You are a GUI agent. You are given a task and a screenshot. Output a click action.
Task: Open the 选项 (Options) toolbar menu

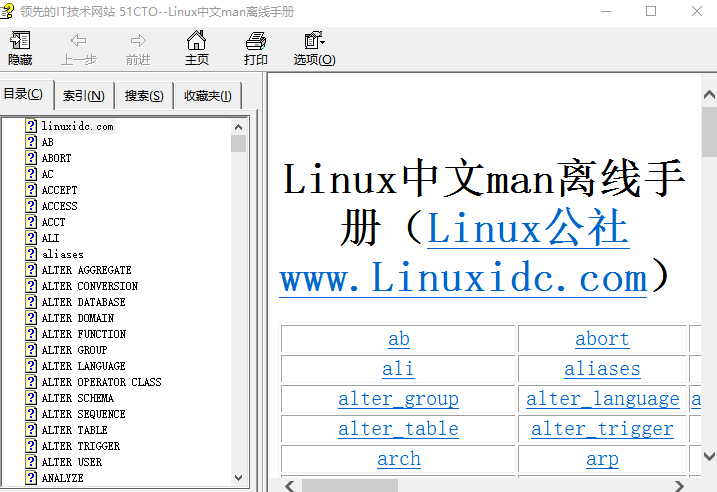pyautogui.click(x=314, y=48)
